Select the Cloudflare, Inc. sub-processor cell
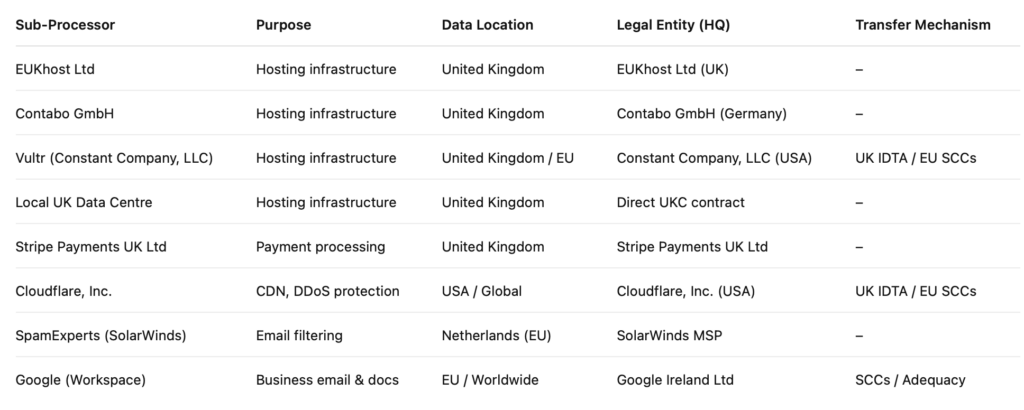1024x410 pixels. coord(64,291)
